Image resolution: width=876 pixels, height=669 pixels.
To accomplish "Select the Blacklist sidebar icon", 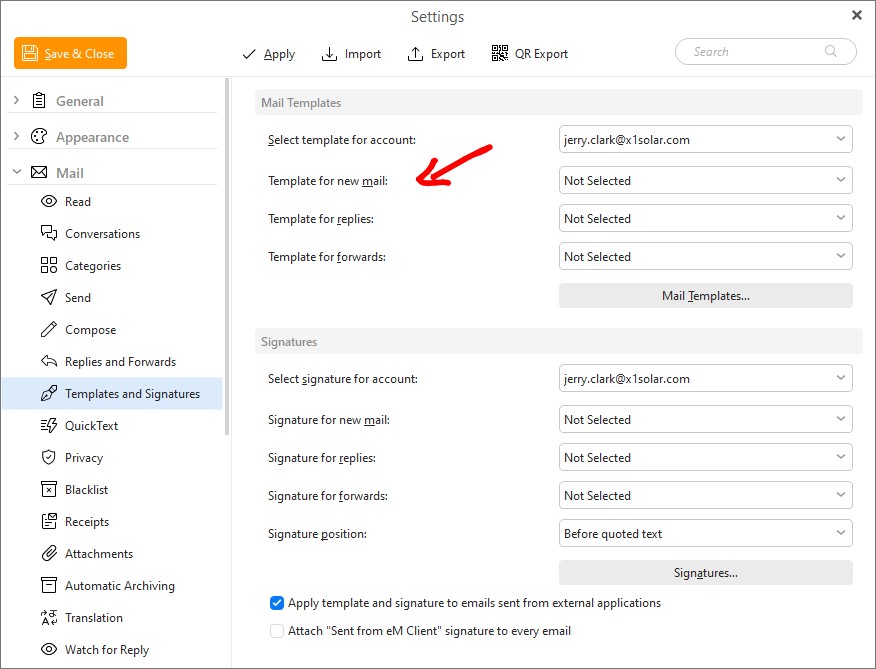I will [48, 490].
